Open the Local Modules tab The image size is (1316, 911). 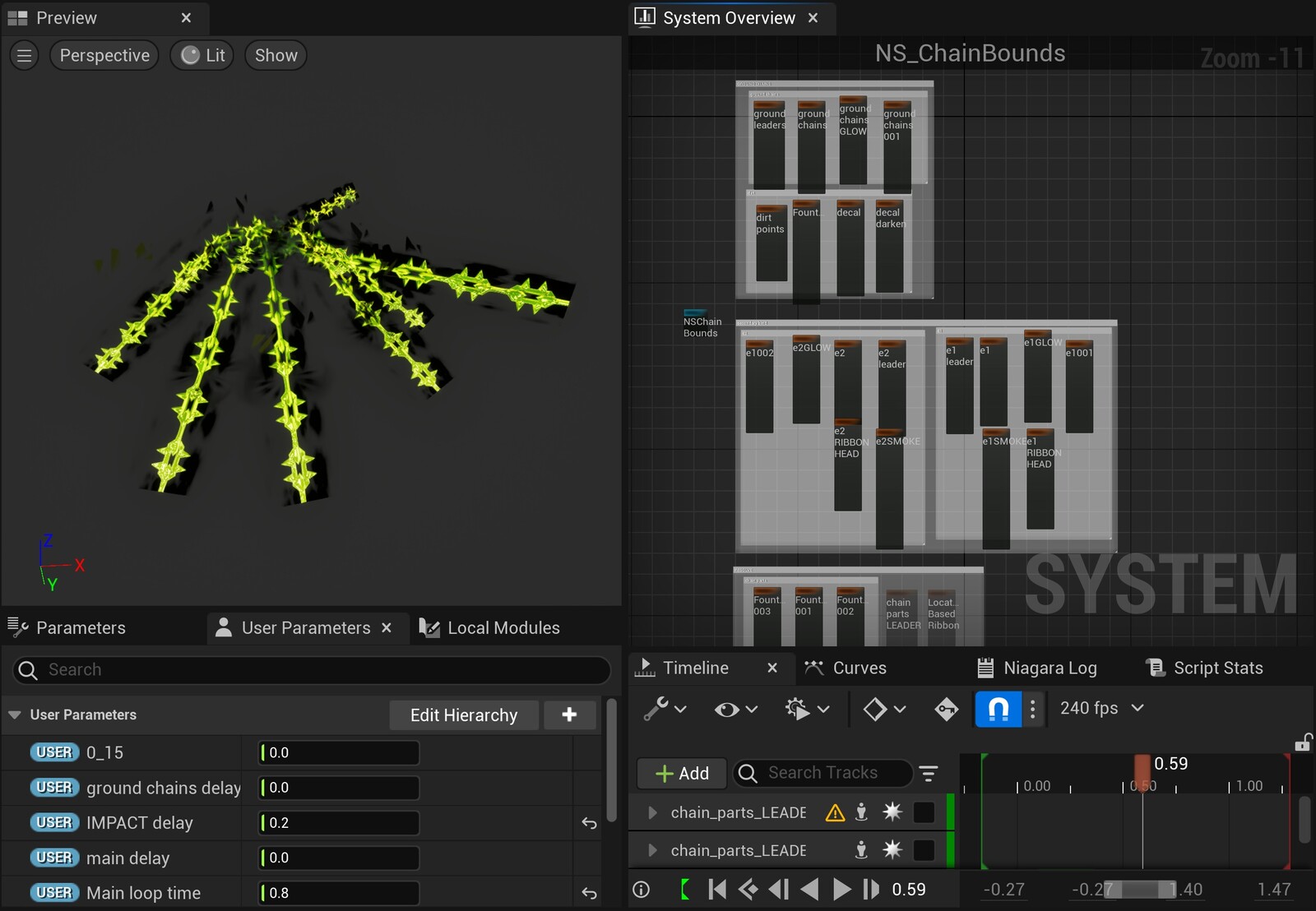coord(489,628)
